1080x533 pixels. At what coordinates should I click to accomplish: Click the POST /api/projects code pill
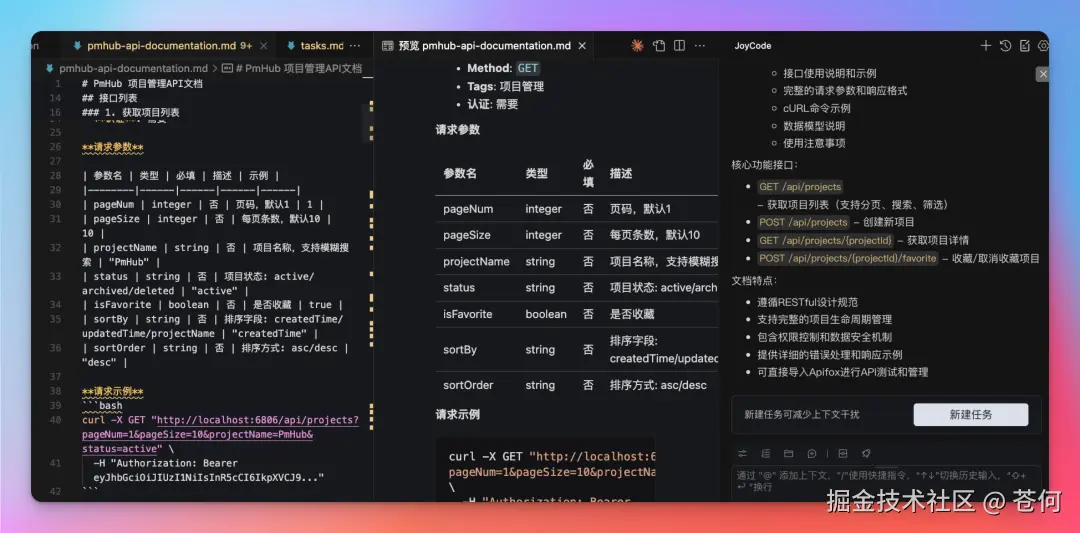803,222
